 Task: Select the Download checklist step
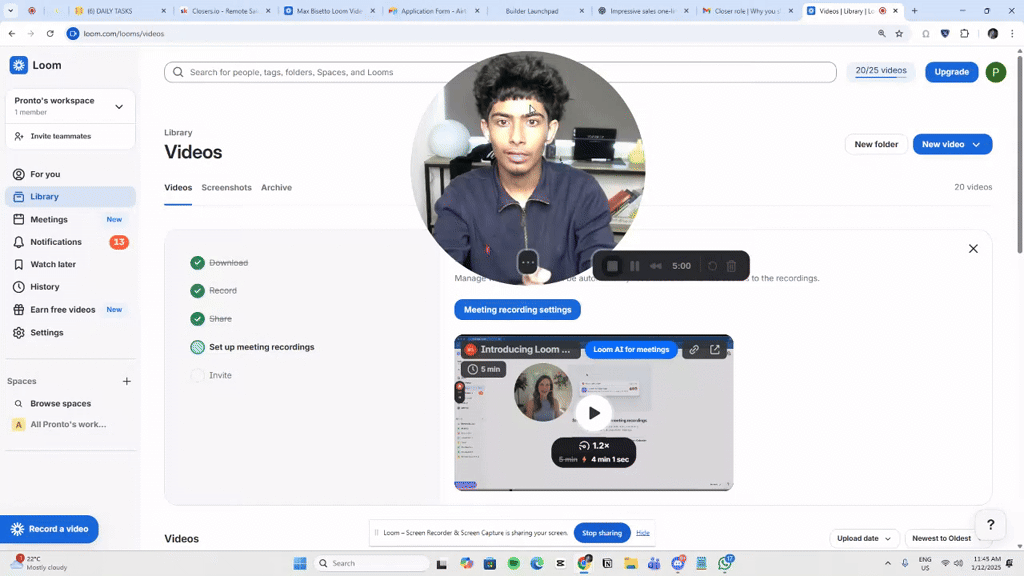(219, 263)
